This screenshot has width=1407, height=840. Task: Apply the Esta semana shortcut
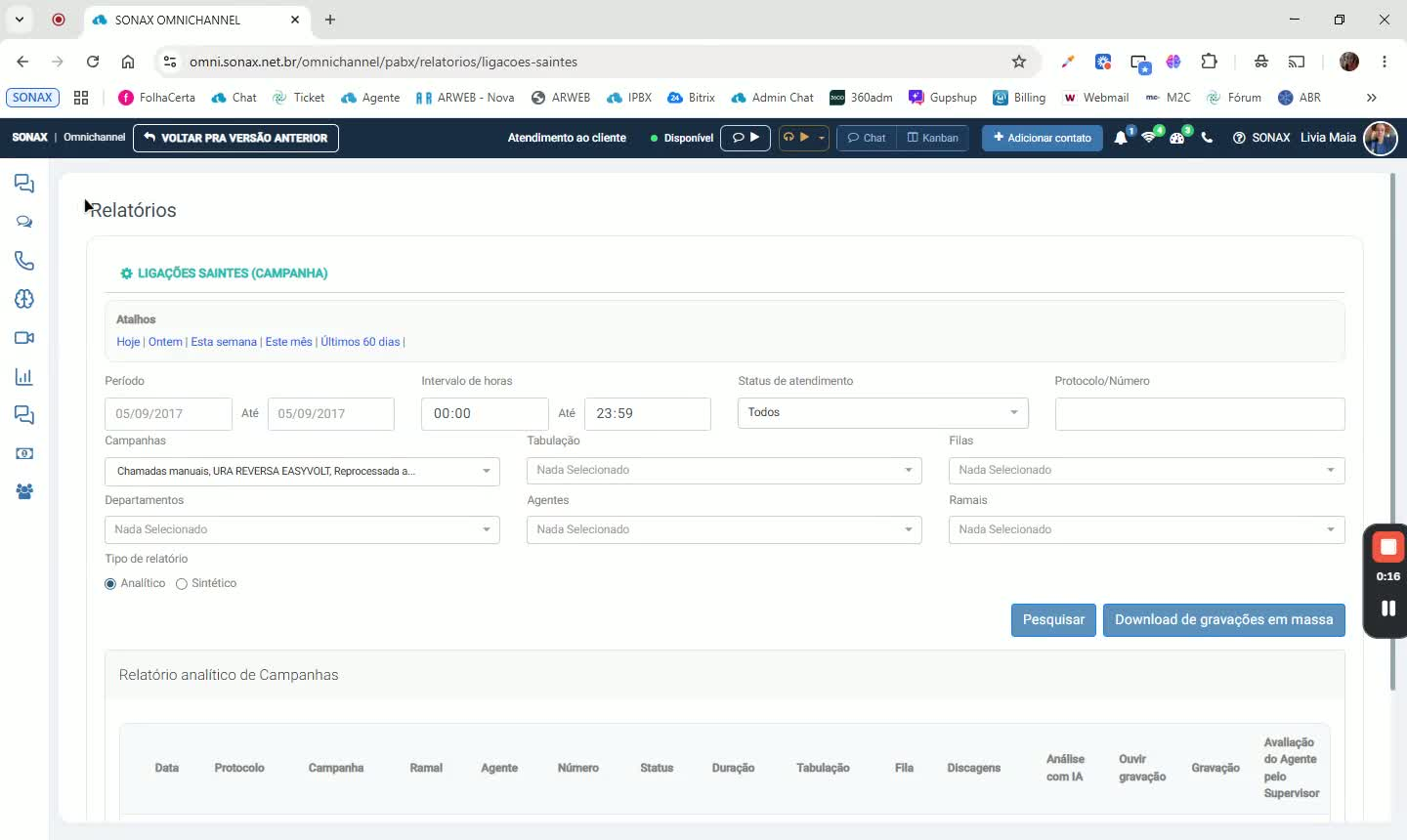224,342
